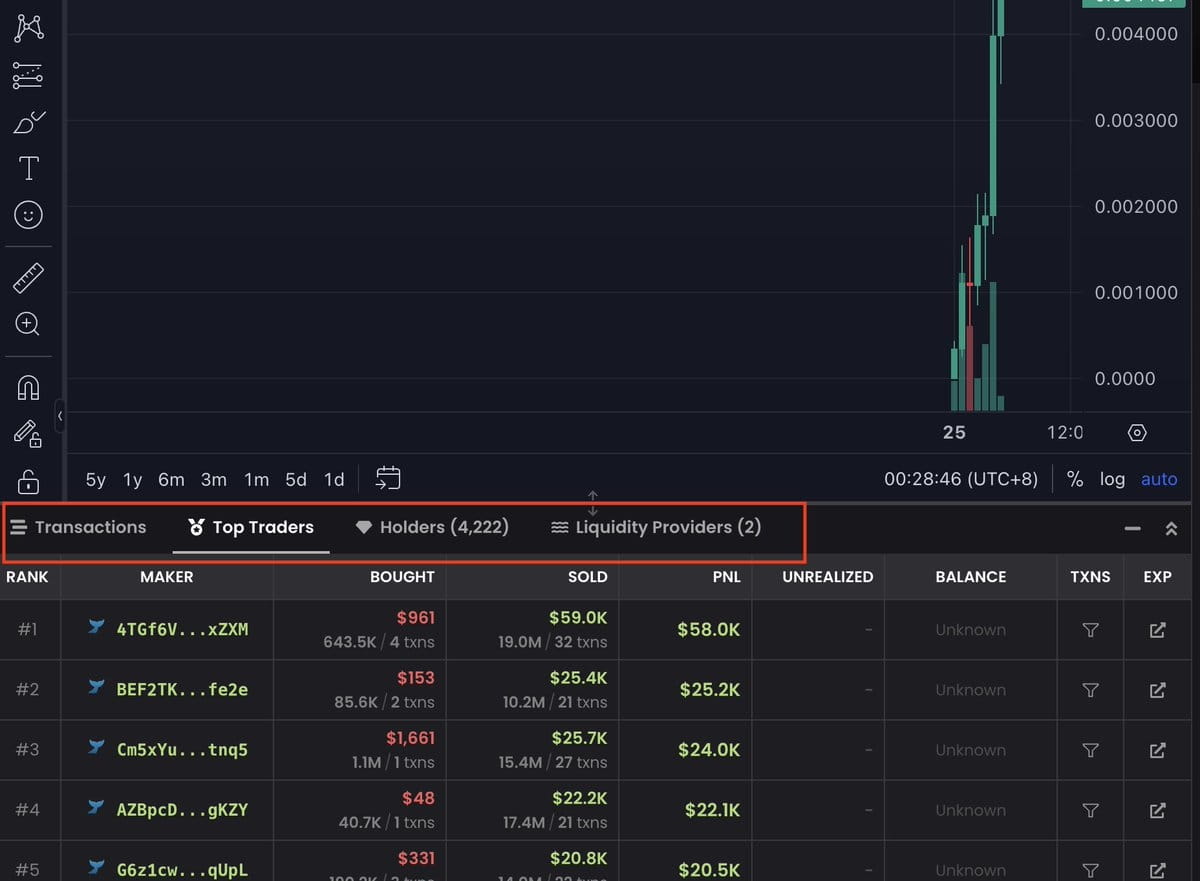Set chart range to 1d
The image size is (1200, 881).
(x=334, y=480)
